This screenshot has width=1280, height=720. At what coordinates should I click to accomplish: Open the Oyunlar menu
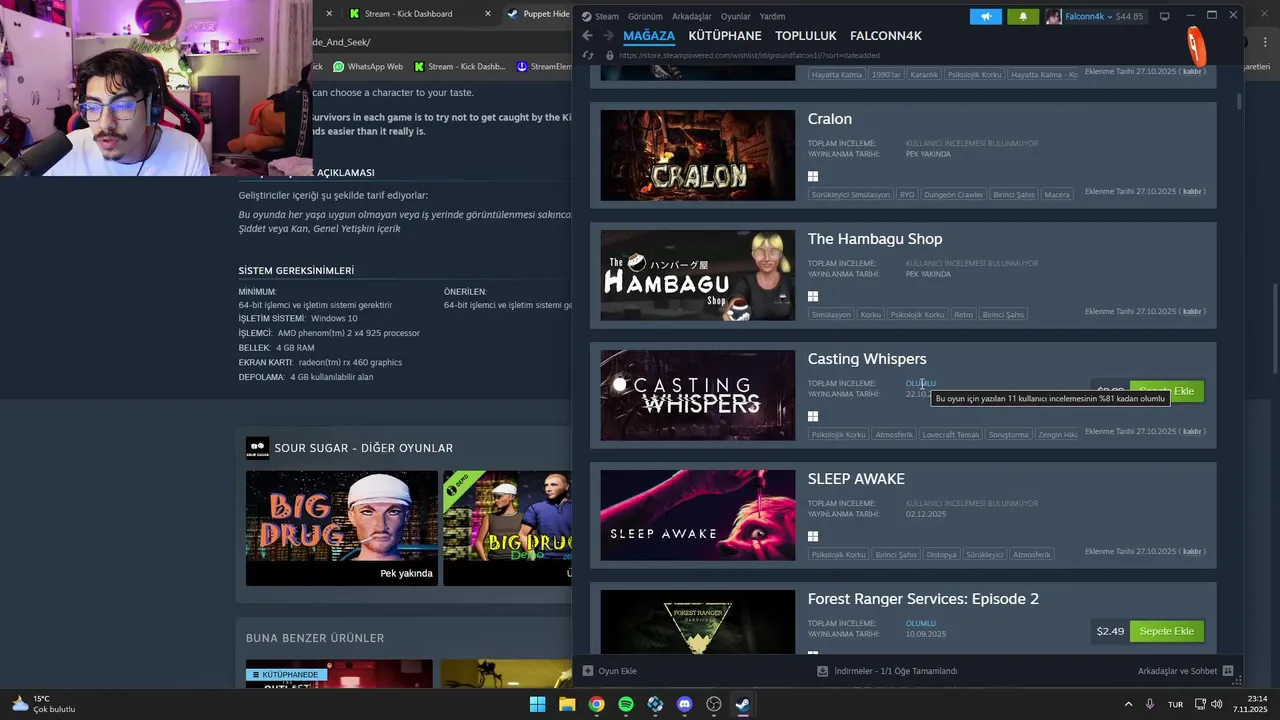(x=736, y=16)
